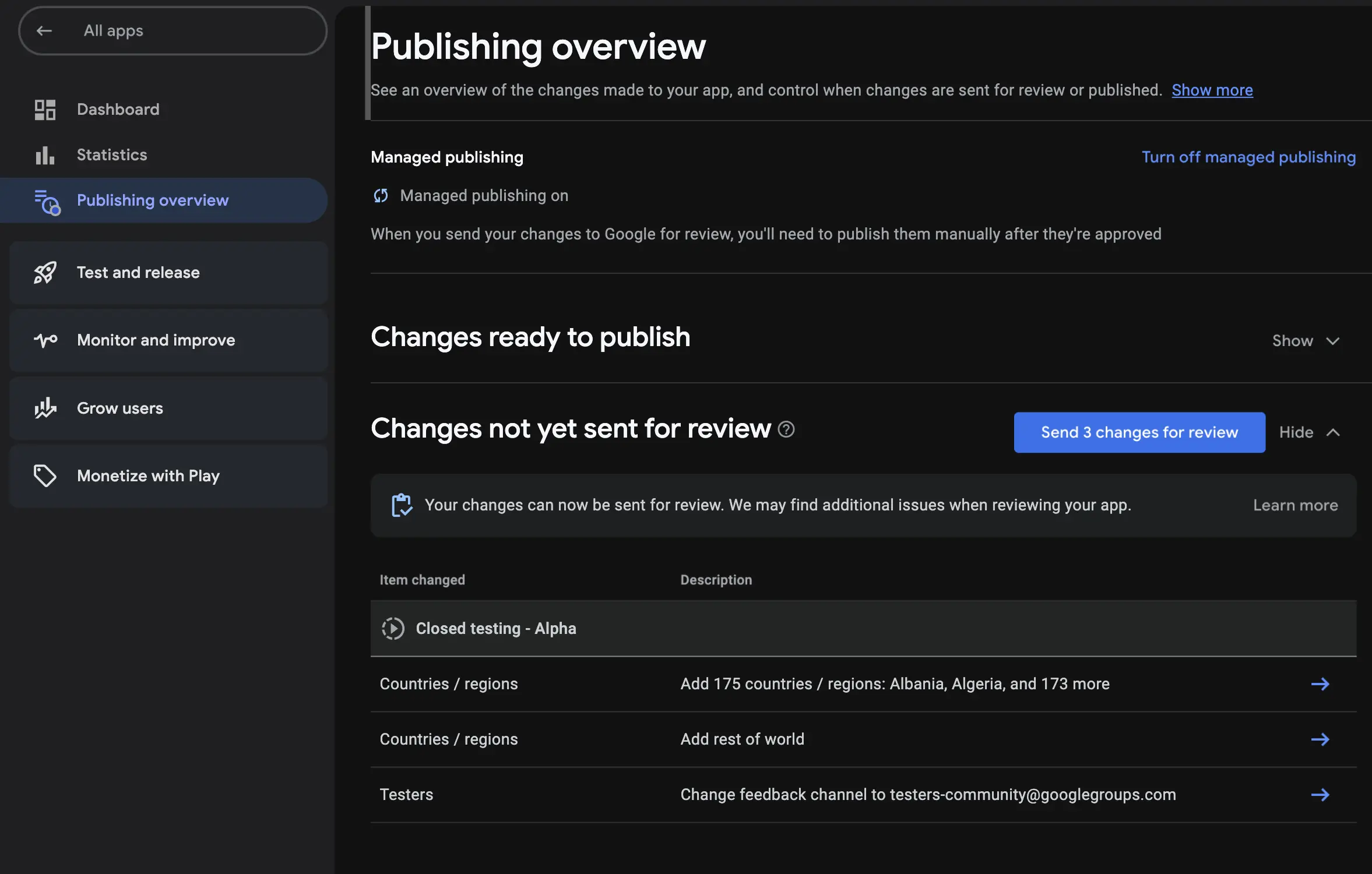Click the Monitor and improve pulse icon
The image size is (1372, 874).
coord(45,340)
